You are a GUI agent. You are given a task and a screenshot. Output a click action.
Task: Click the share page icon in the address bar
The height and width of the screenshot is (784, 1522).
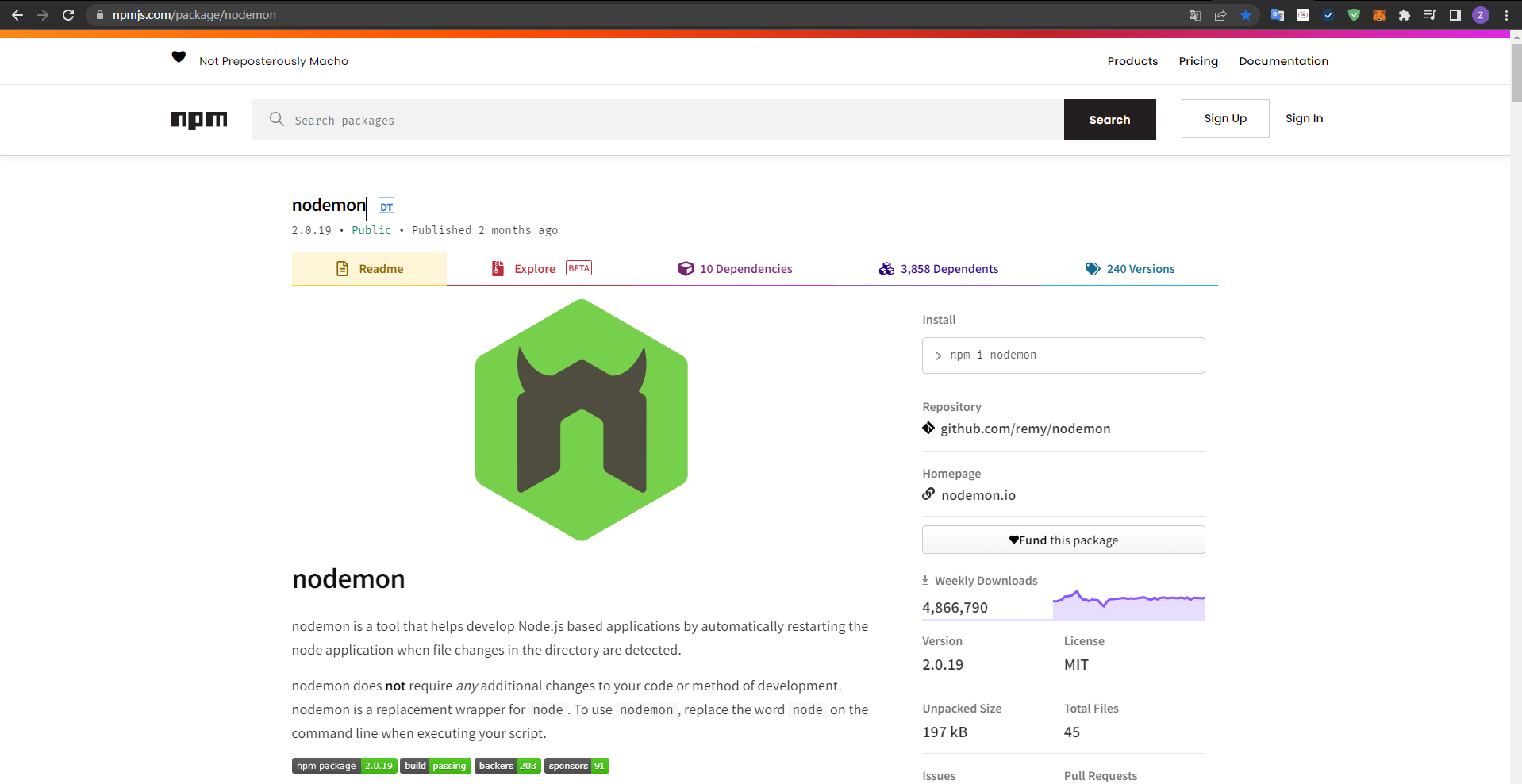click(x=1220, y=15)
